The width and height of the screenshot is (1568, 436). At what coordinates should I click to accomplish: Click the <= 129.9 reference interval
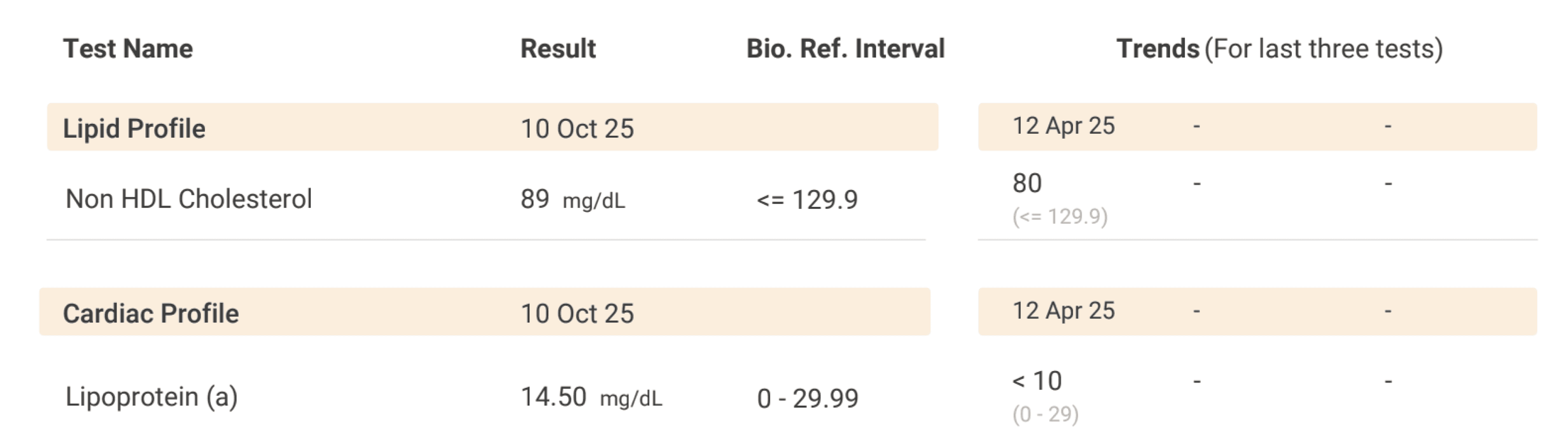[807, 199]
